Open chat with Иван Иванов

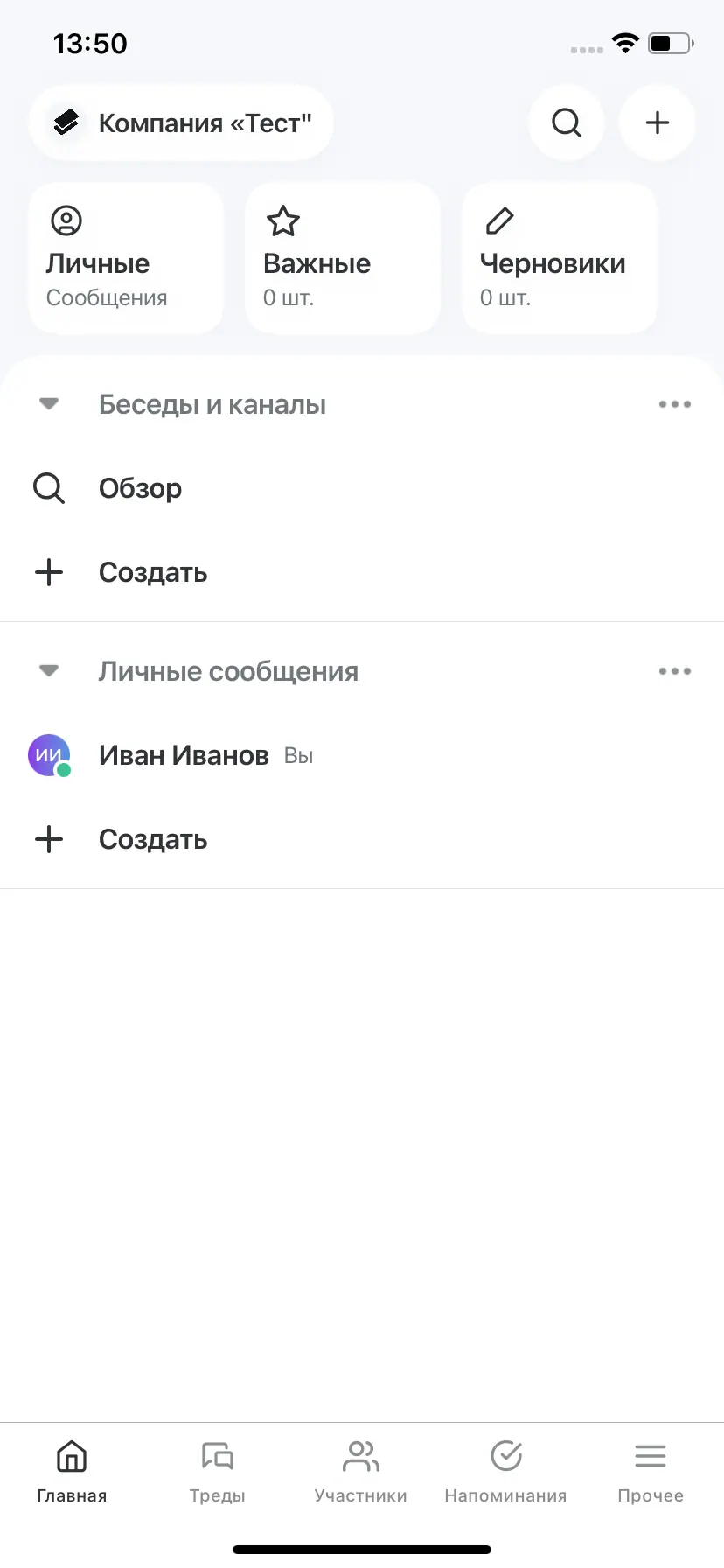pos(184,755)
